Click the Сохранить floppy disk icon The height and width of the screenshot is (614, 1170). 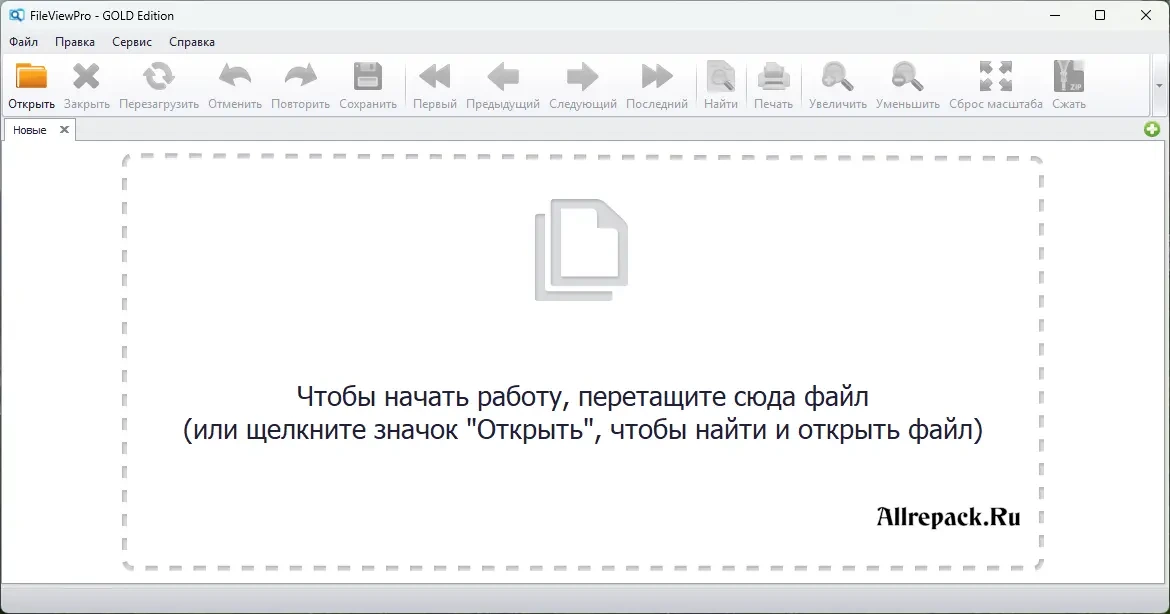tap(368, 76)
